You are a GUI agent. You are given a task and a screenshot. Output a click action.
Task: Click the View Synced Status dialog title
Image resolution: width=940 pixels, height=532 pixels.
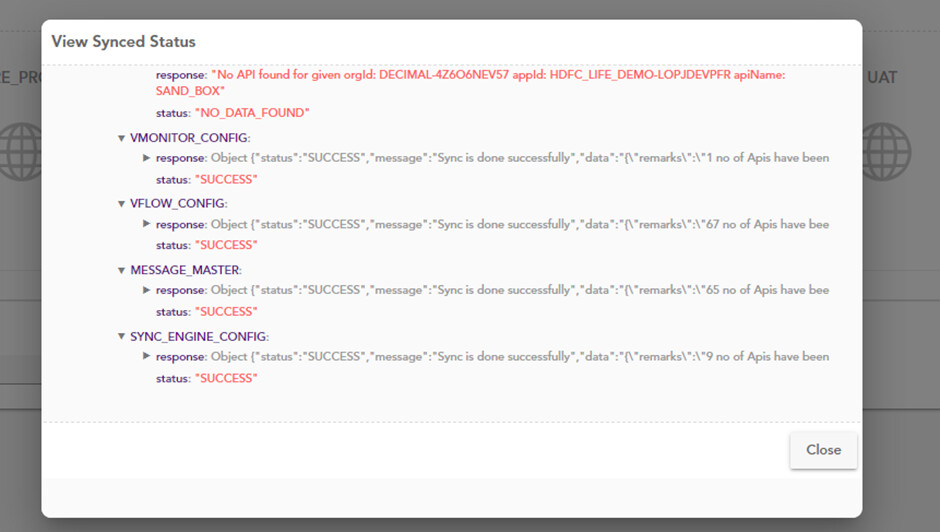[x=124, y=42]
